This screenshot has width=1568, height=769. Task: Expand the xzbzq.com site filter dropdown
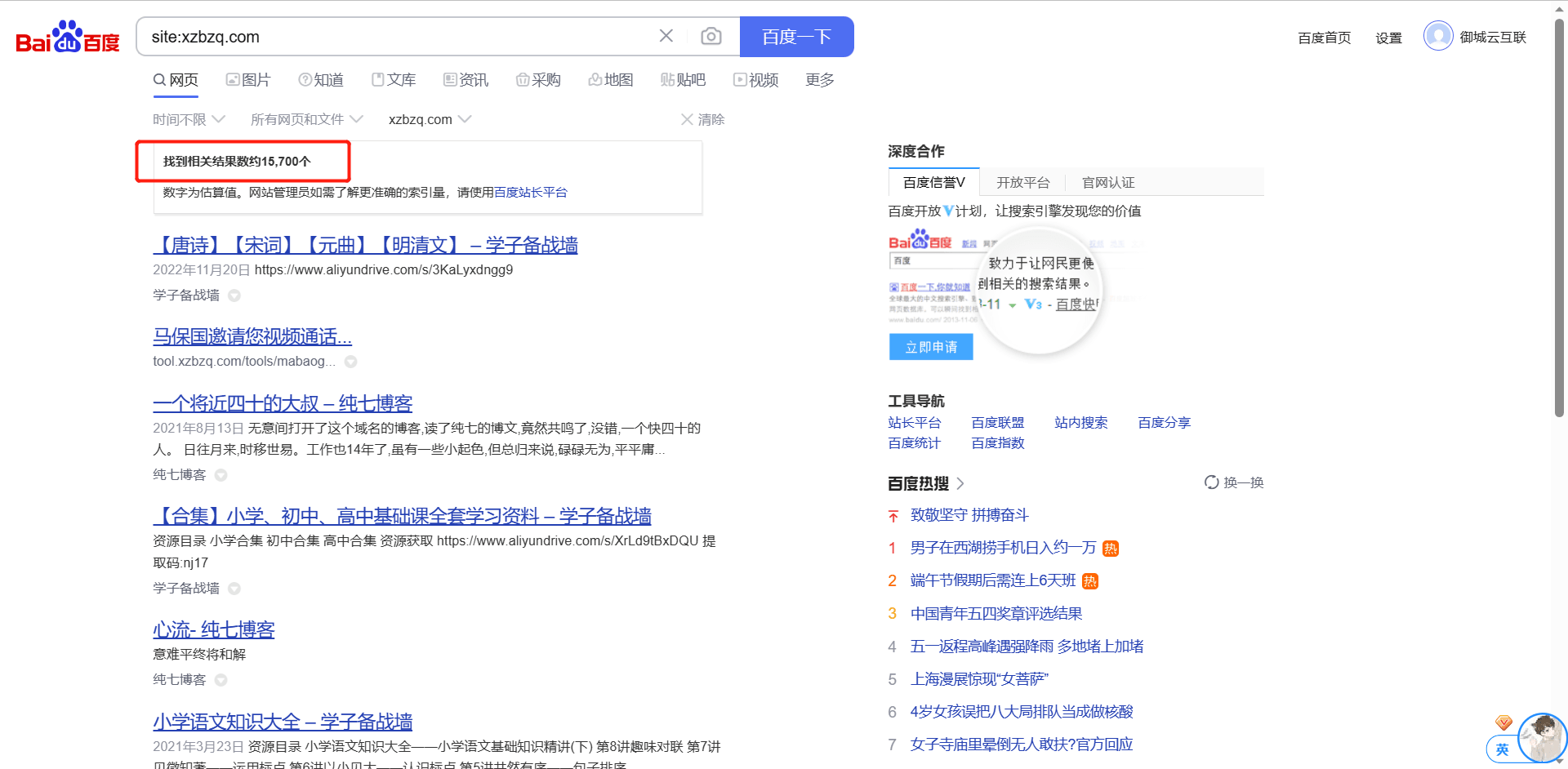[430, 119]
